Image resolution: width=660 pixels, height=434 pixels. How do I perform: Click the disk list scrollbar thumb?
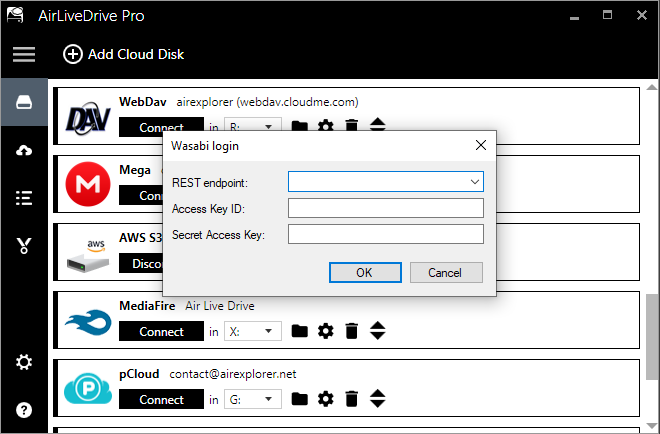click(652, 337)
